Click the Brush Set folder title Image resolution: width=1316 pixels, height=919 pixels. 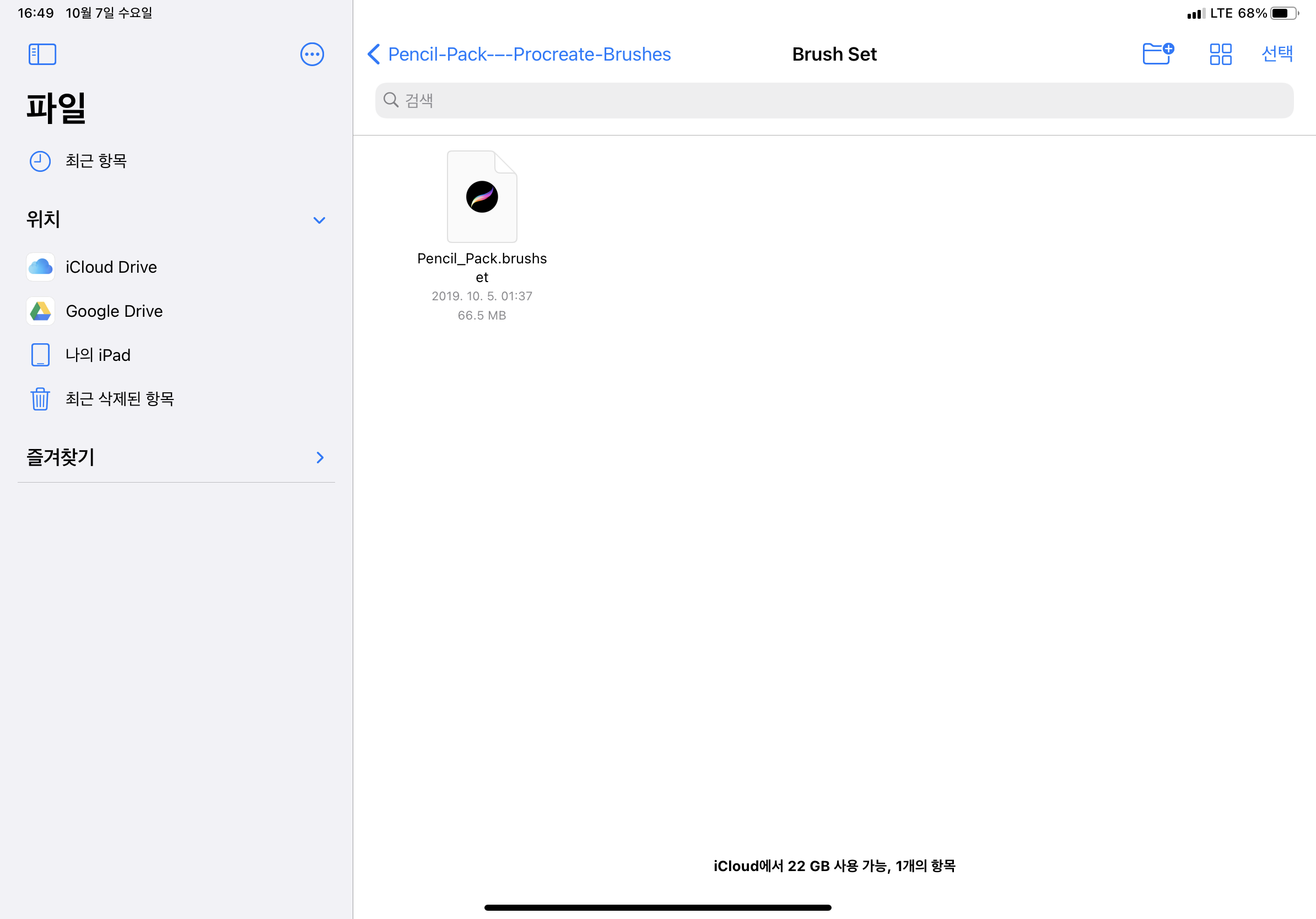pyautogui.click(x=834, y=55)
